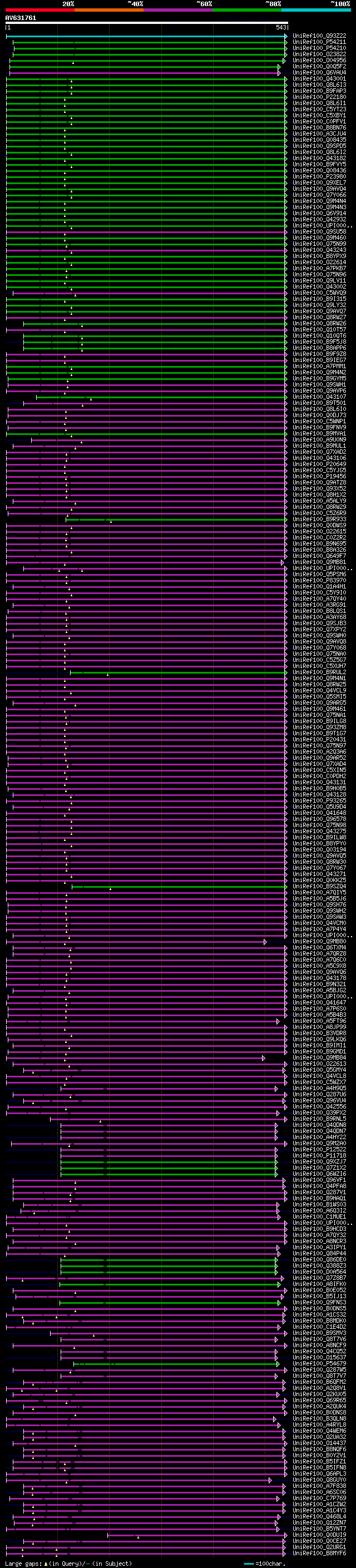Select the query label AV631761

click(x=21, y=18)
